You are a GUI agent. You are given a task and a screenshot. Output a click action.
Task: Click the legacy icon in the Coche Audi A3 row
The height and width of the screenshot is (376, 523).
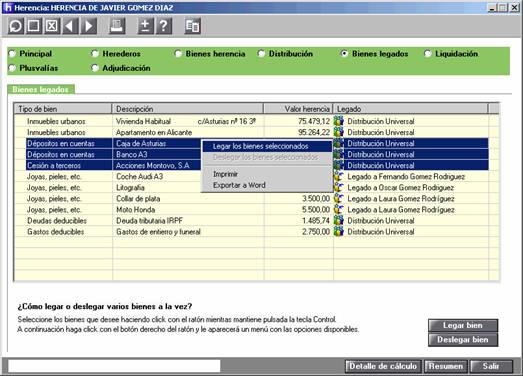(339, 176)
